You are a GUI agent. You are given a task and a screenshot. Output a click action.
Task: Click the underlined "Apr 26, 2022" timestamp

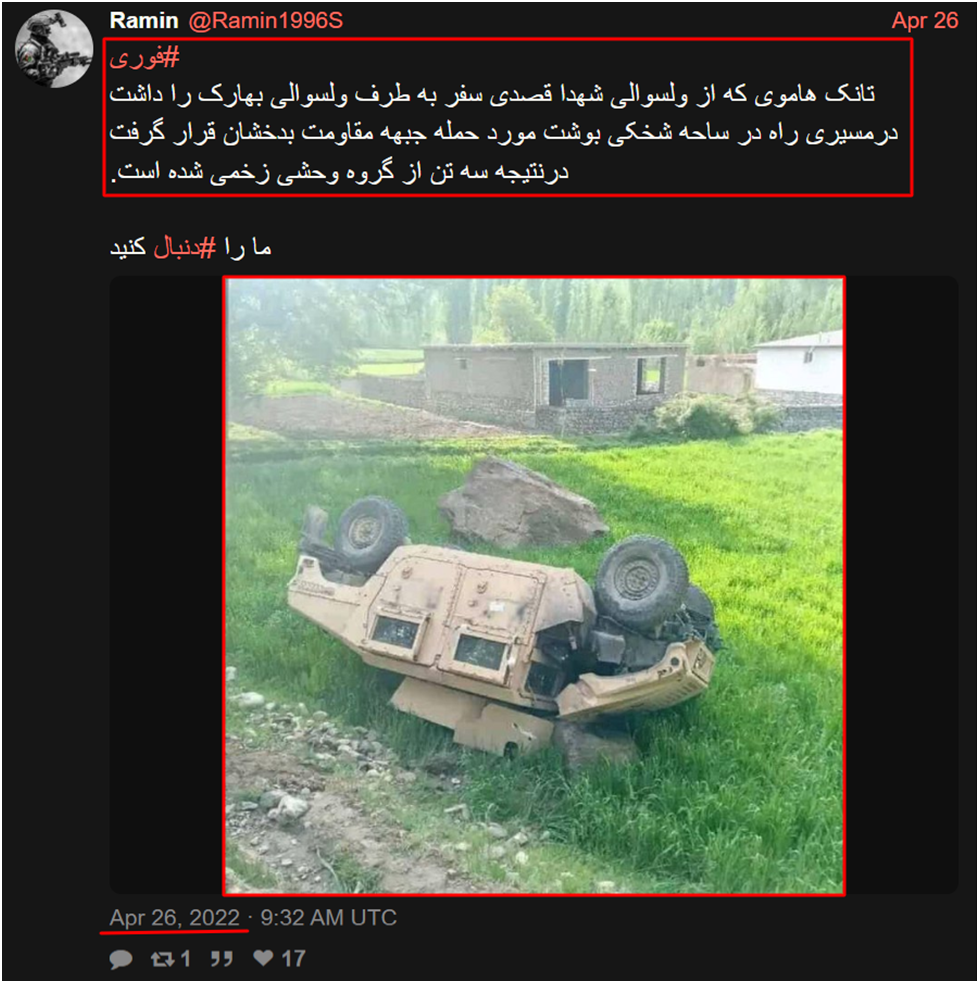pyautogui.click(x=175, y=918)
